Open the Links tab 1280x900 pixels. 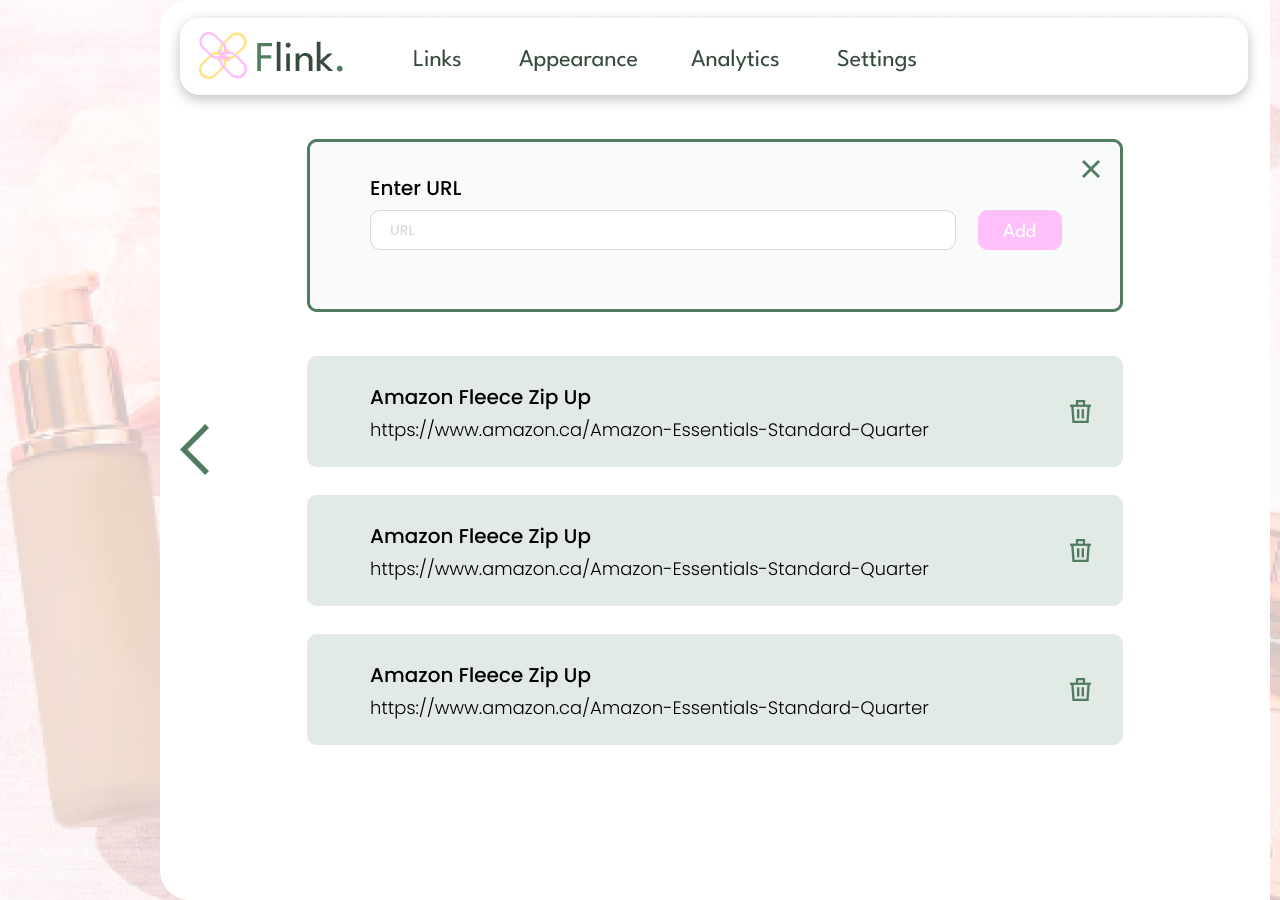tap(437, 59)
